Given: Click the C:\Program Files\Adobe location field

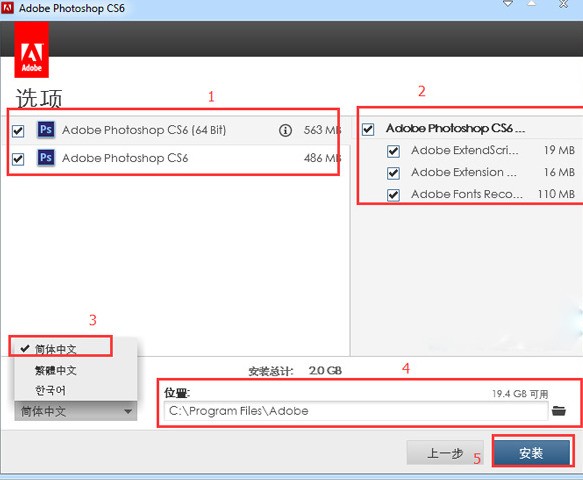Looking at the screenshot, I should pyautogui.click(x=356, y=411).
